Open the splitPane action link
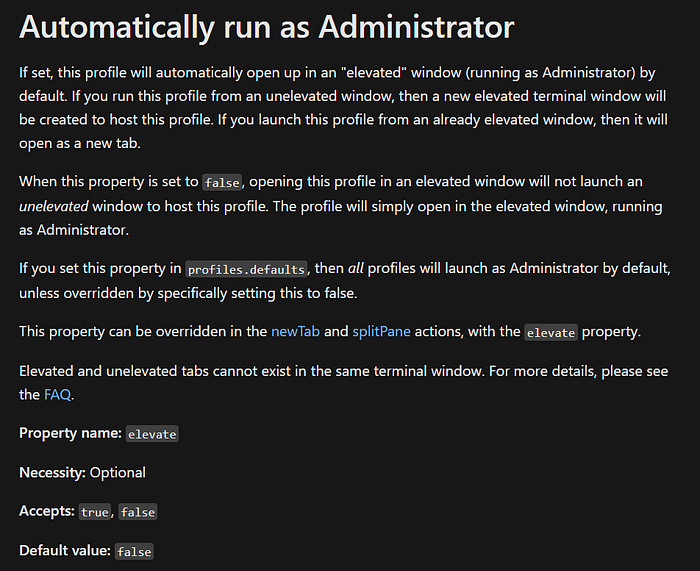This screenshot has width=700, height=571. click(x=381, y=331)
